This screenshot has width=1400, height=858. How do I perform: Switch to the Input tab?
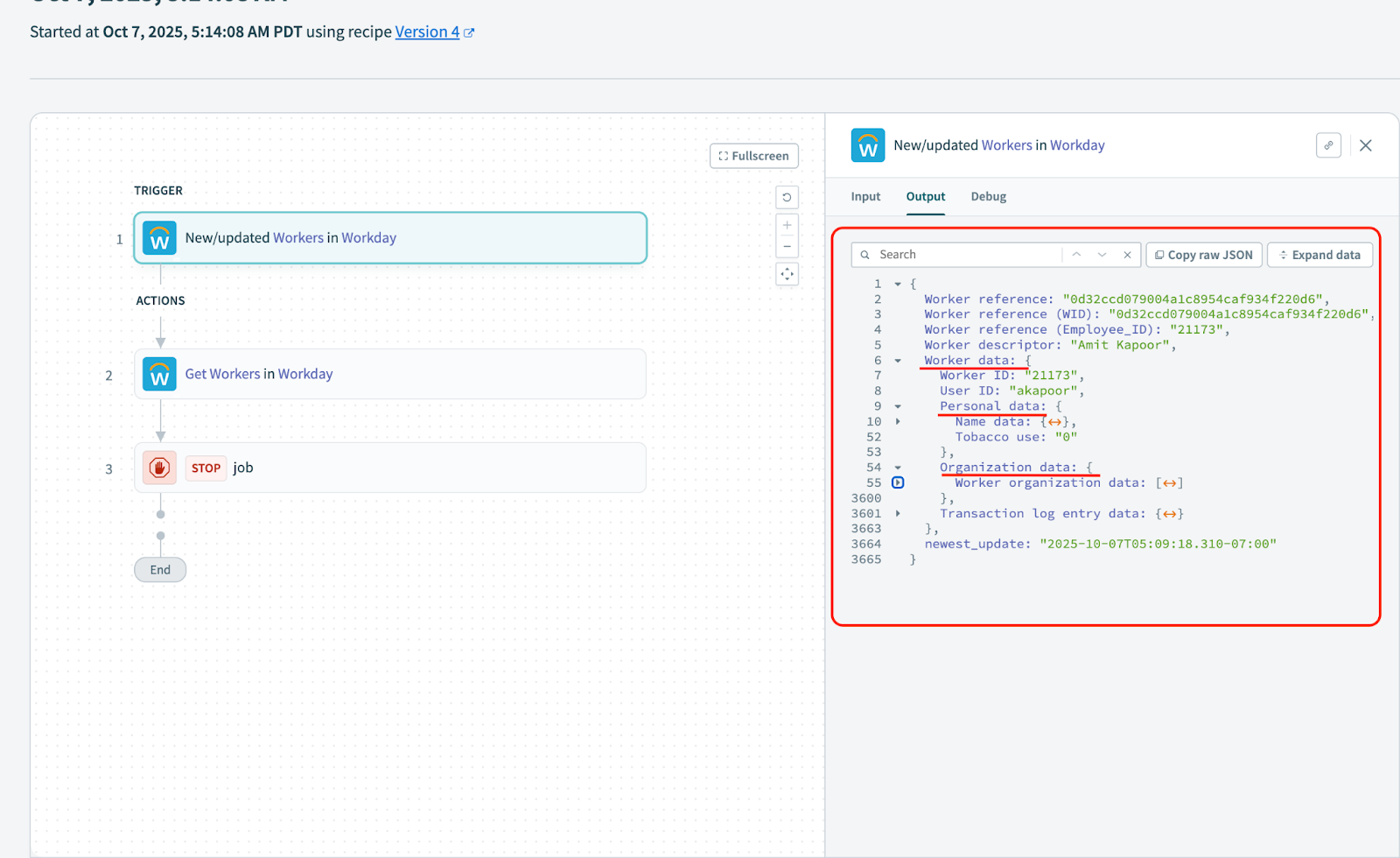[x=865, y=197]
